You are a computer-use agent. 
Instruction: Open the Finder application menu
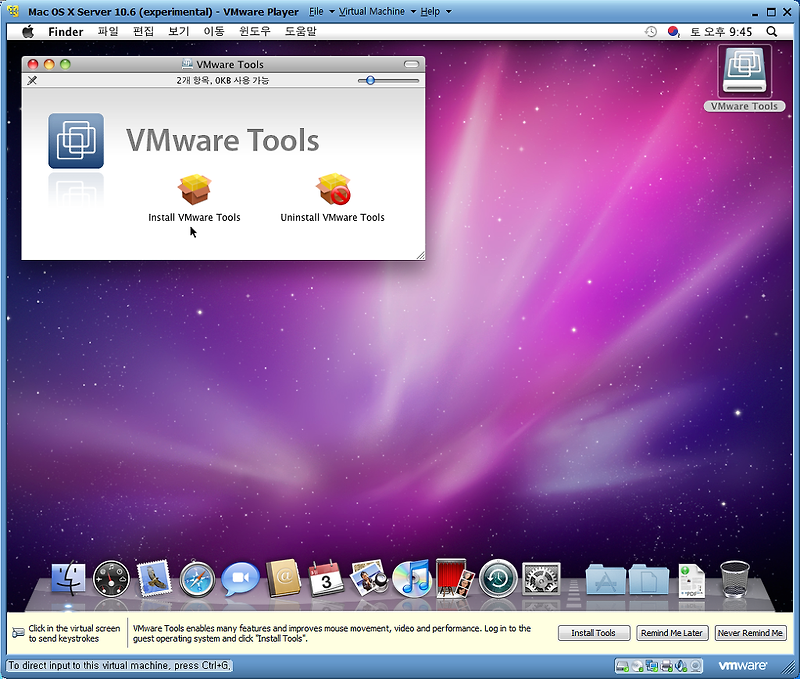(x=65, y=32)
